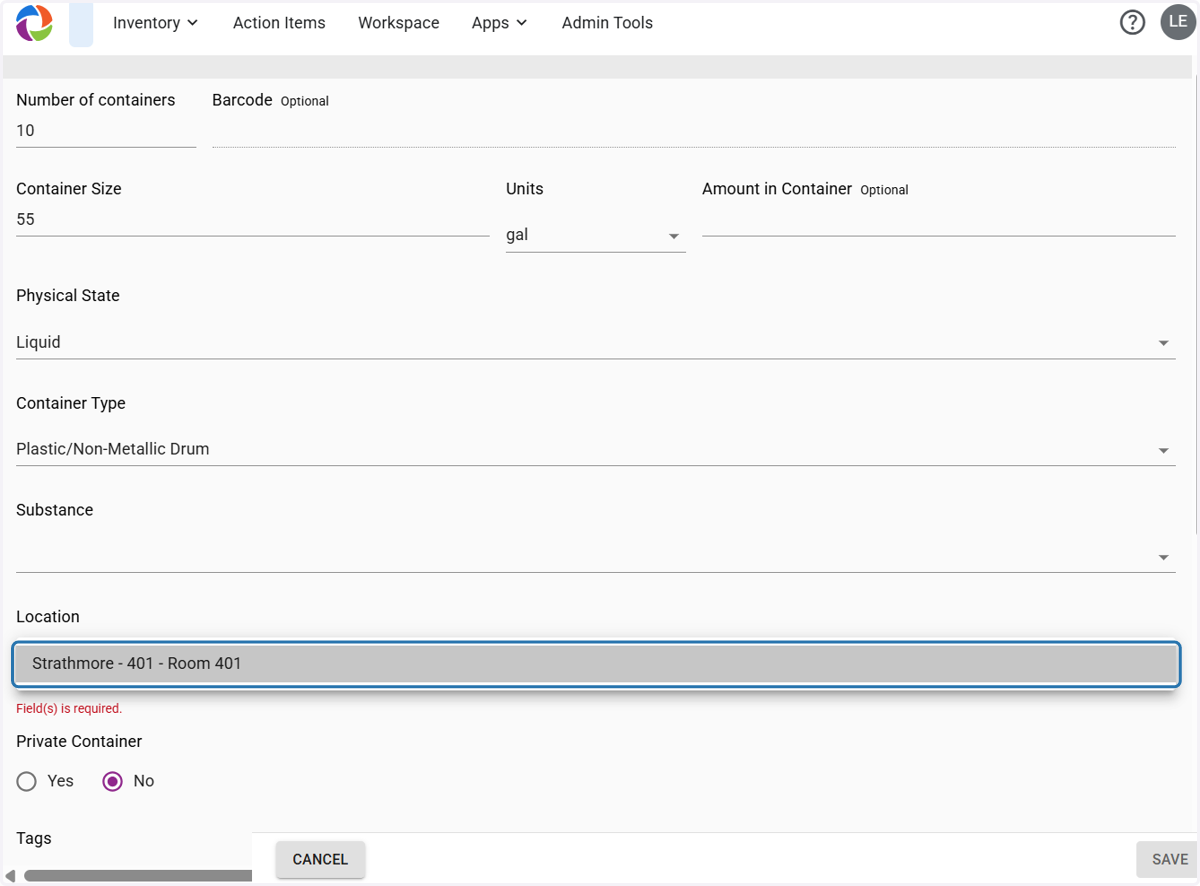Choose Strathmore - 401 - Room 401 location
Image resolution: width=1200 pixels, height=886 pixels.
coord(596,664)
